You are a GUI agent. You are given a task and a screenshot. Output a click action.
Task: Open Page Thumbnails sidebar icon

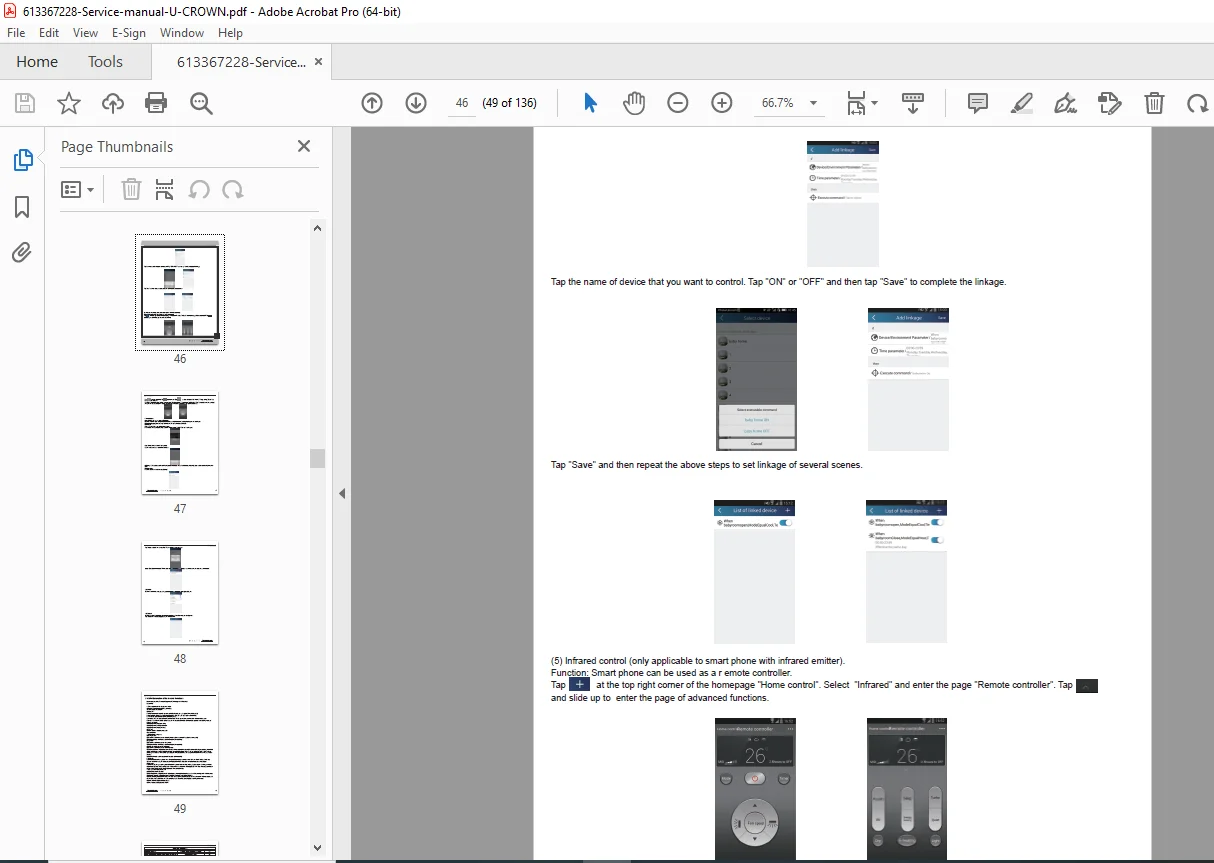coord(22,160)
